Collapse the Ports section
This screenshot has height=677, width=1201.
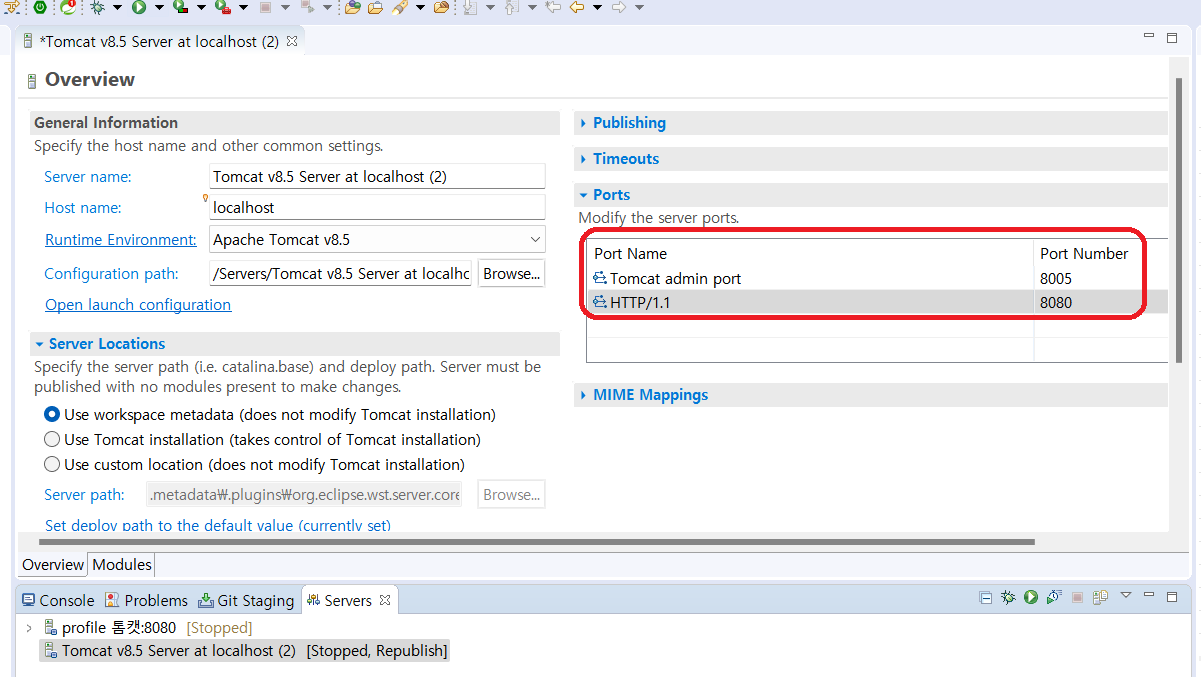[x=583, y=195]
